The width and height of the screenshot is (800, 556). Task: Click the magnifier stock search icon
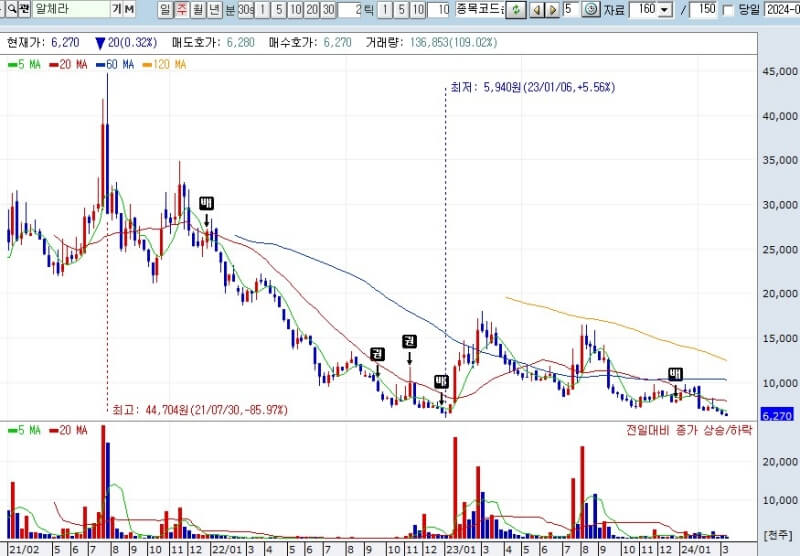11,9
